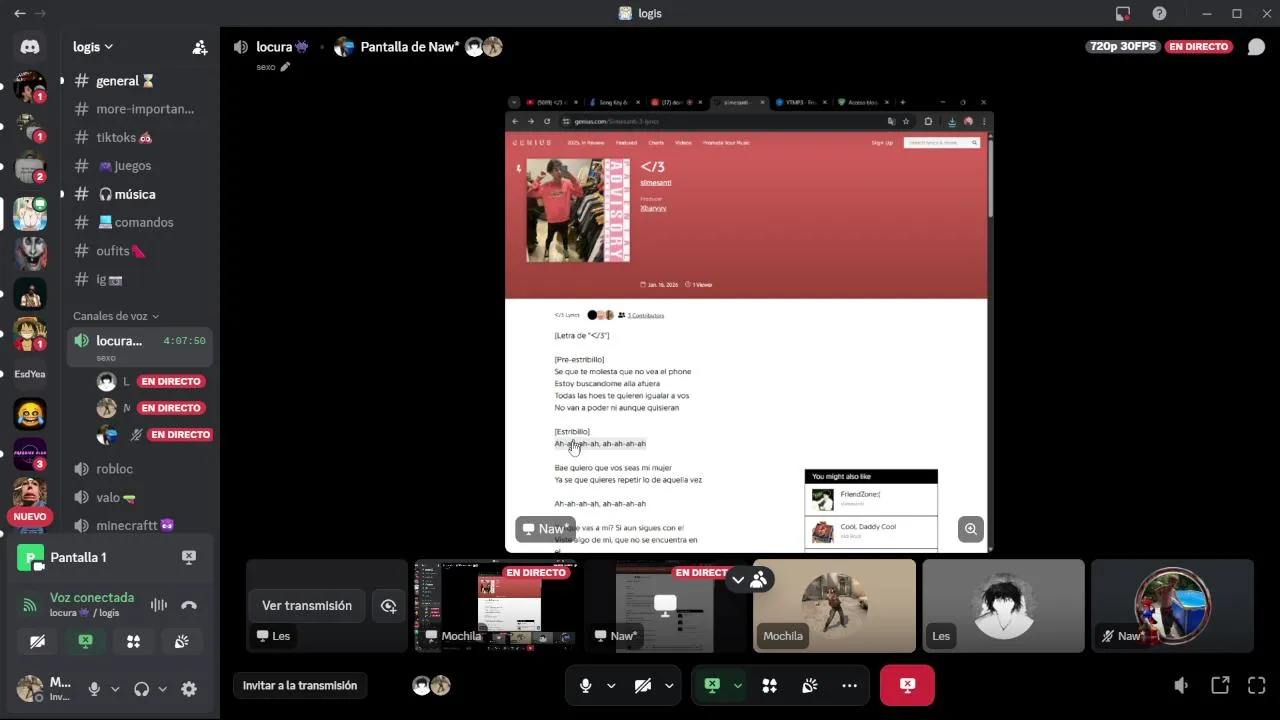The height and width of the screenshot is (720, 1280).
Task: Show chat panel via speech bubble icon
Action: click(1256, 47)
